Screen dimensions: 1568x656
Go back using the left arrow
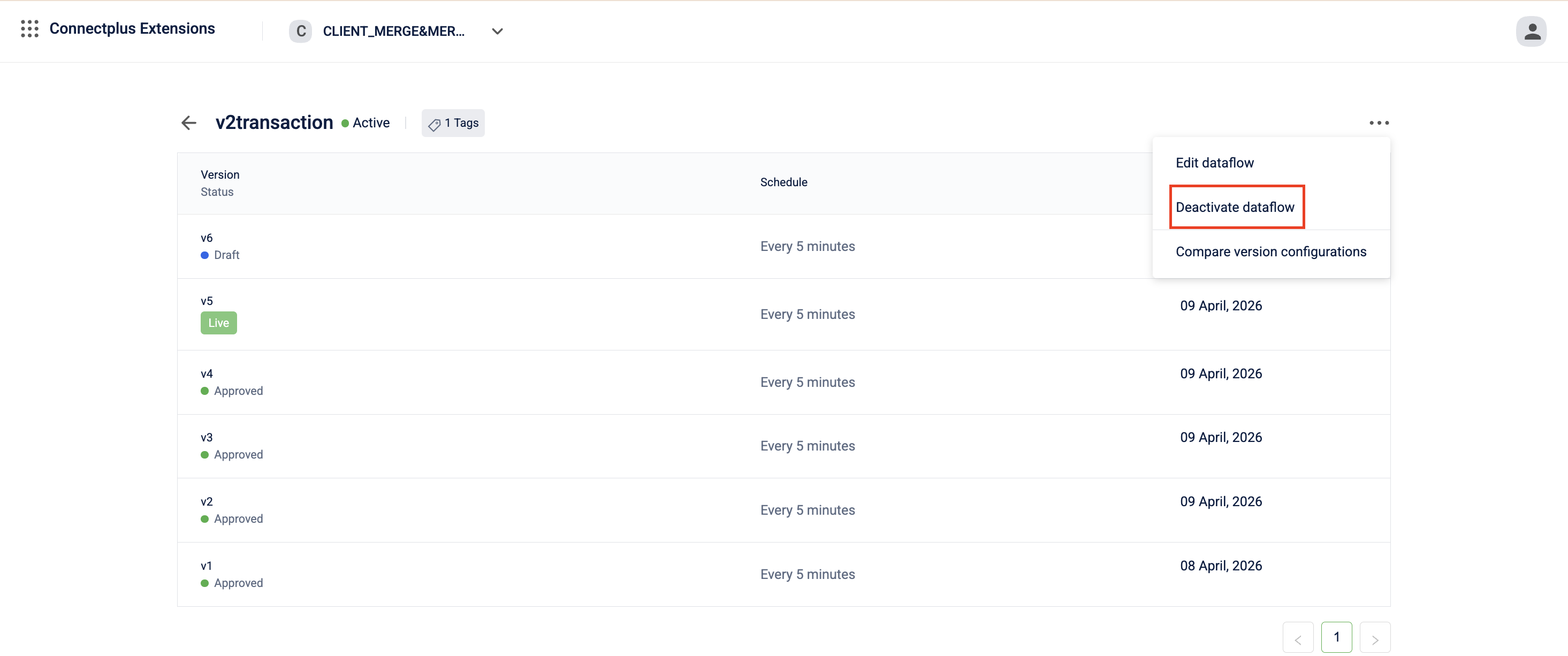pyautogui.click(x=189, y=123)
